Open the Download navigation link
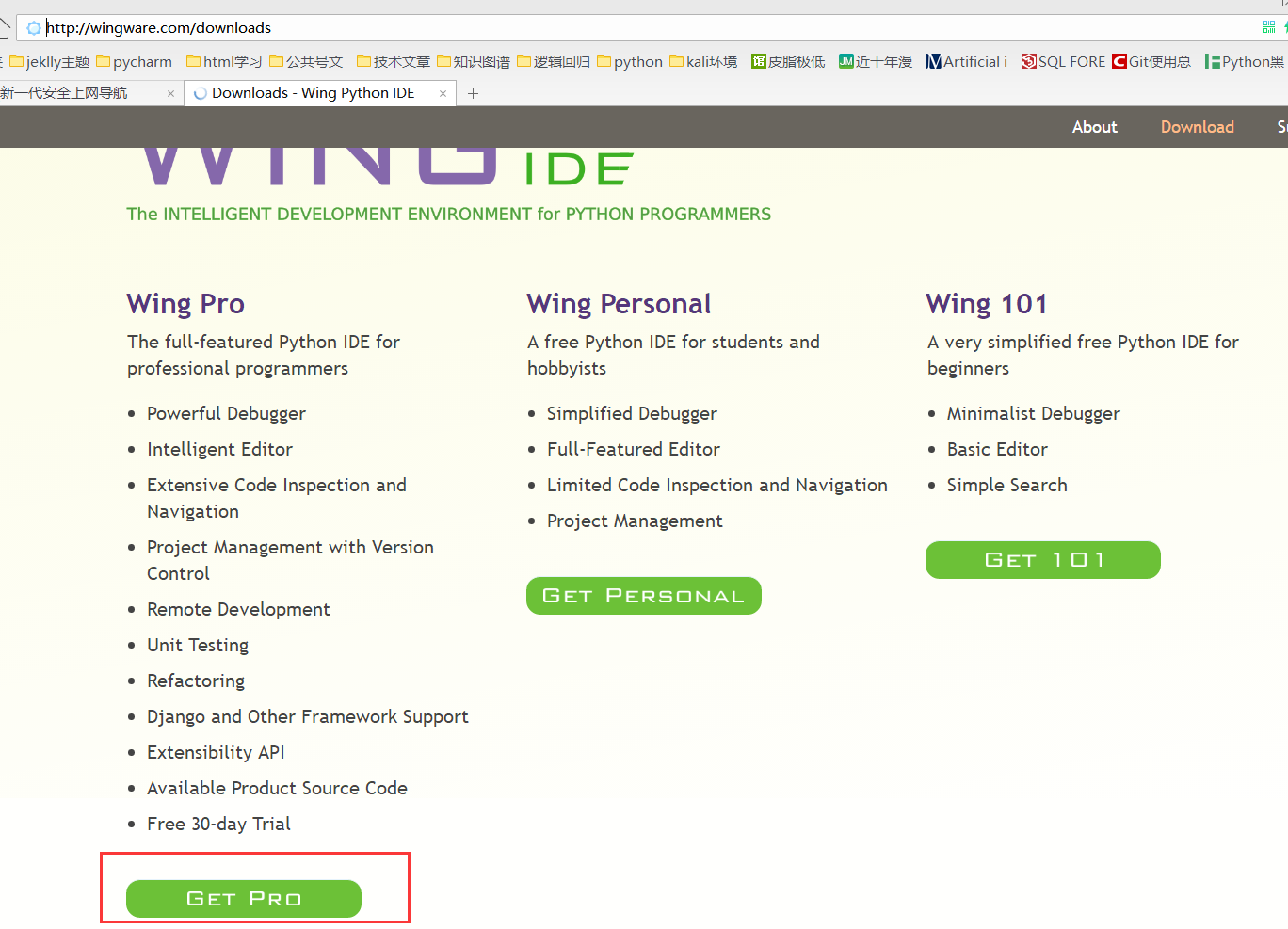Screen dimensions: 1288x929 click(x=1197, y=127)
